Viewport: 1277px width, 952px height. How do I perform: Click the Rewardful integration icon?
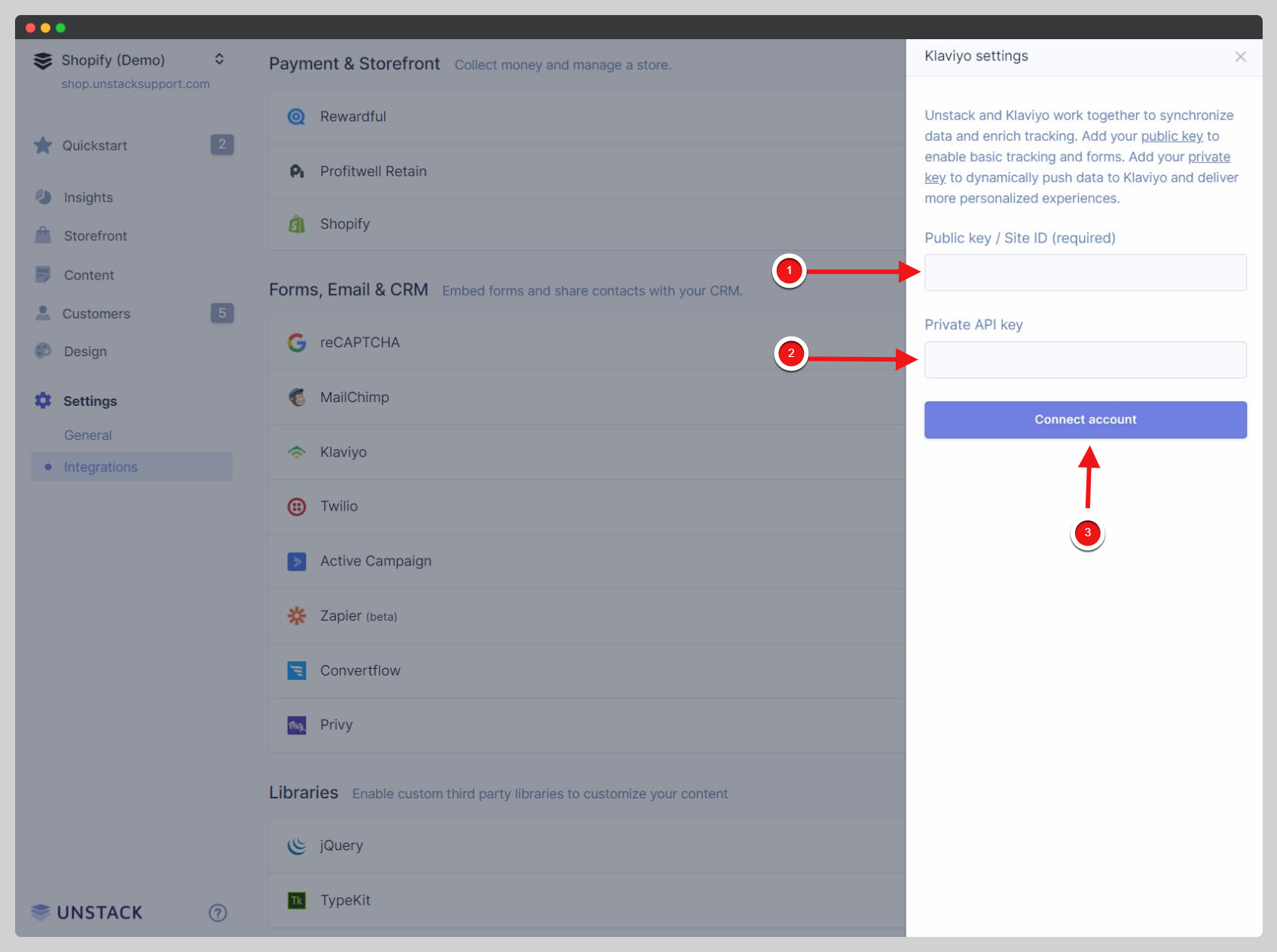pyautogui.click(x=296, y=117)
